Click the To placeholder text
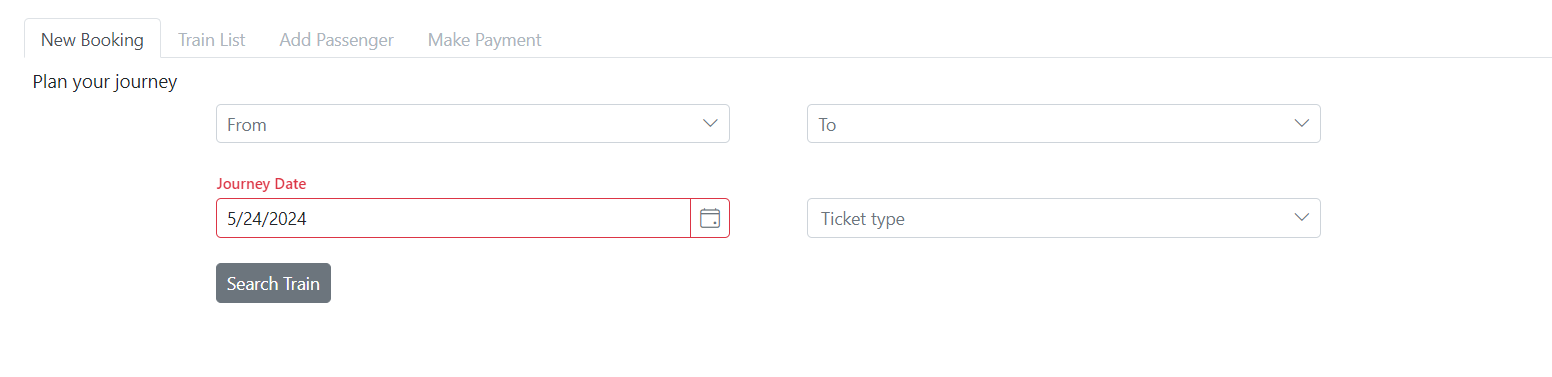Image resolution: width=1552 pixels, height=377 pixels. pos(827,125)
